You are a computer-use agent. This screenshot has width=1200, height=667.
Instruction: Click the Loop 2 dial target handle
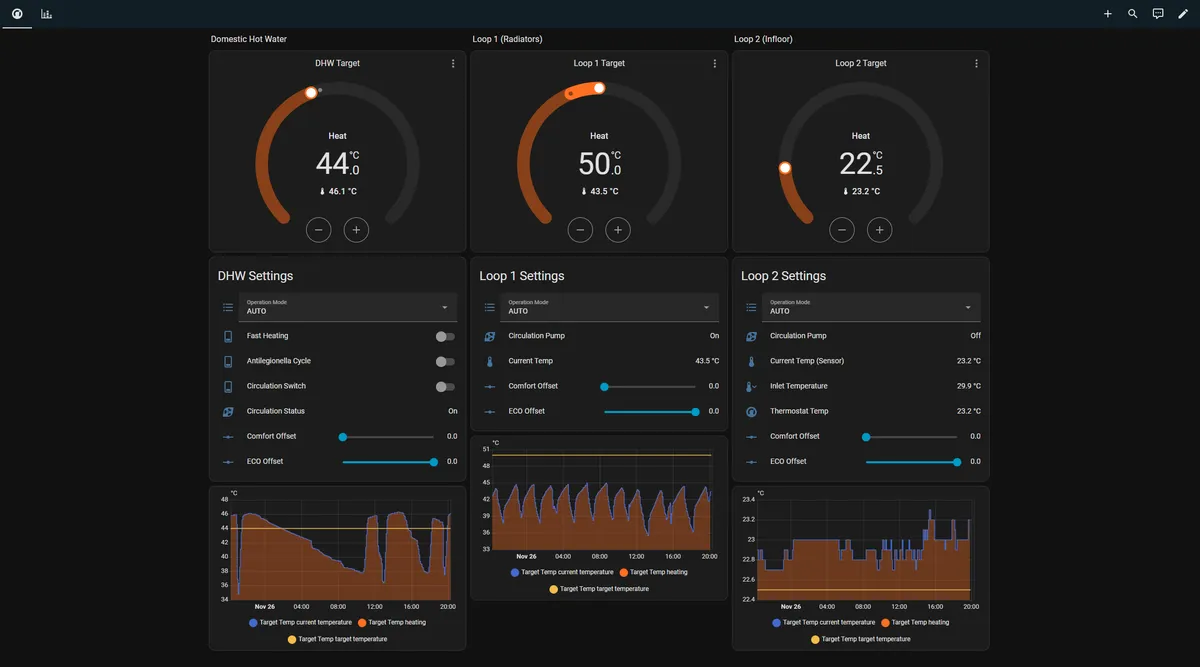pos(785,168)
